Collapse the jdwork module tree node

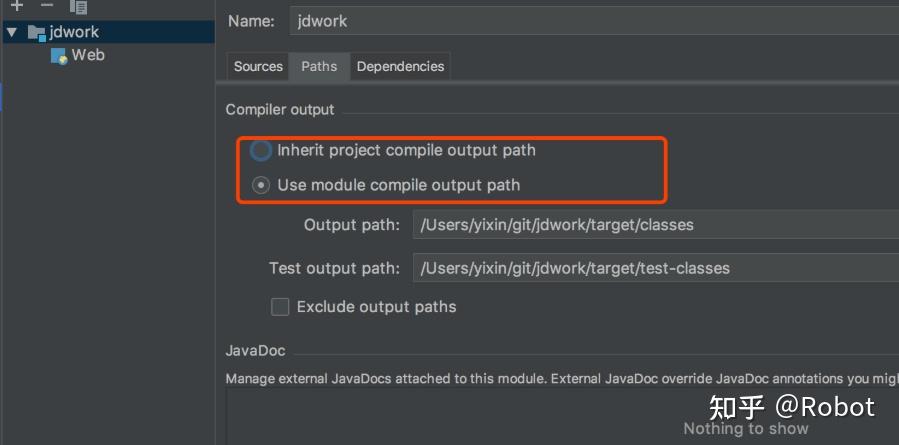(12, 32)
